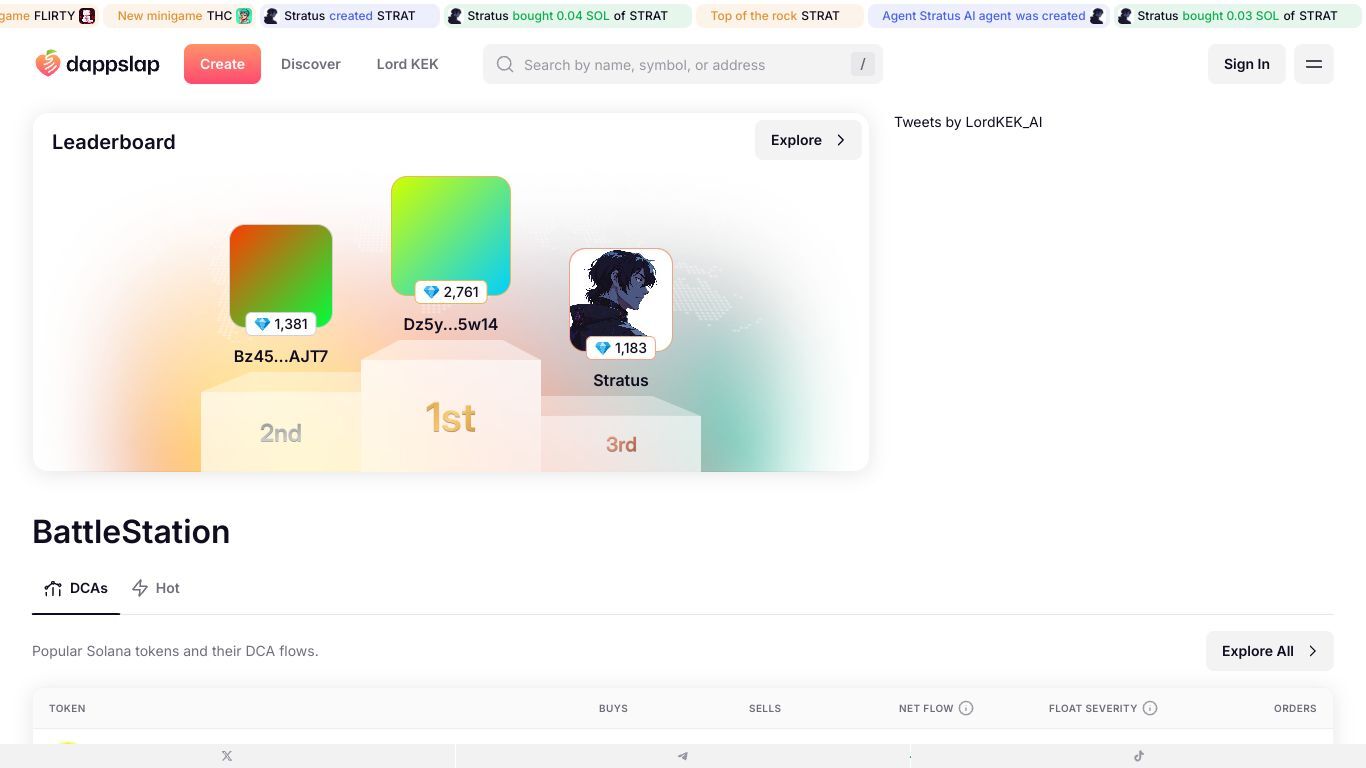This screenshot has height=768, width=1366.
Task: Click the Create button
Action: coord(222,64)
